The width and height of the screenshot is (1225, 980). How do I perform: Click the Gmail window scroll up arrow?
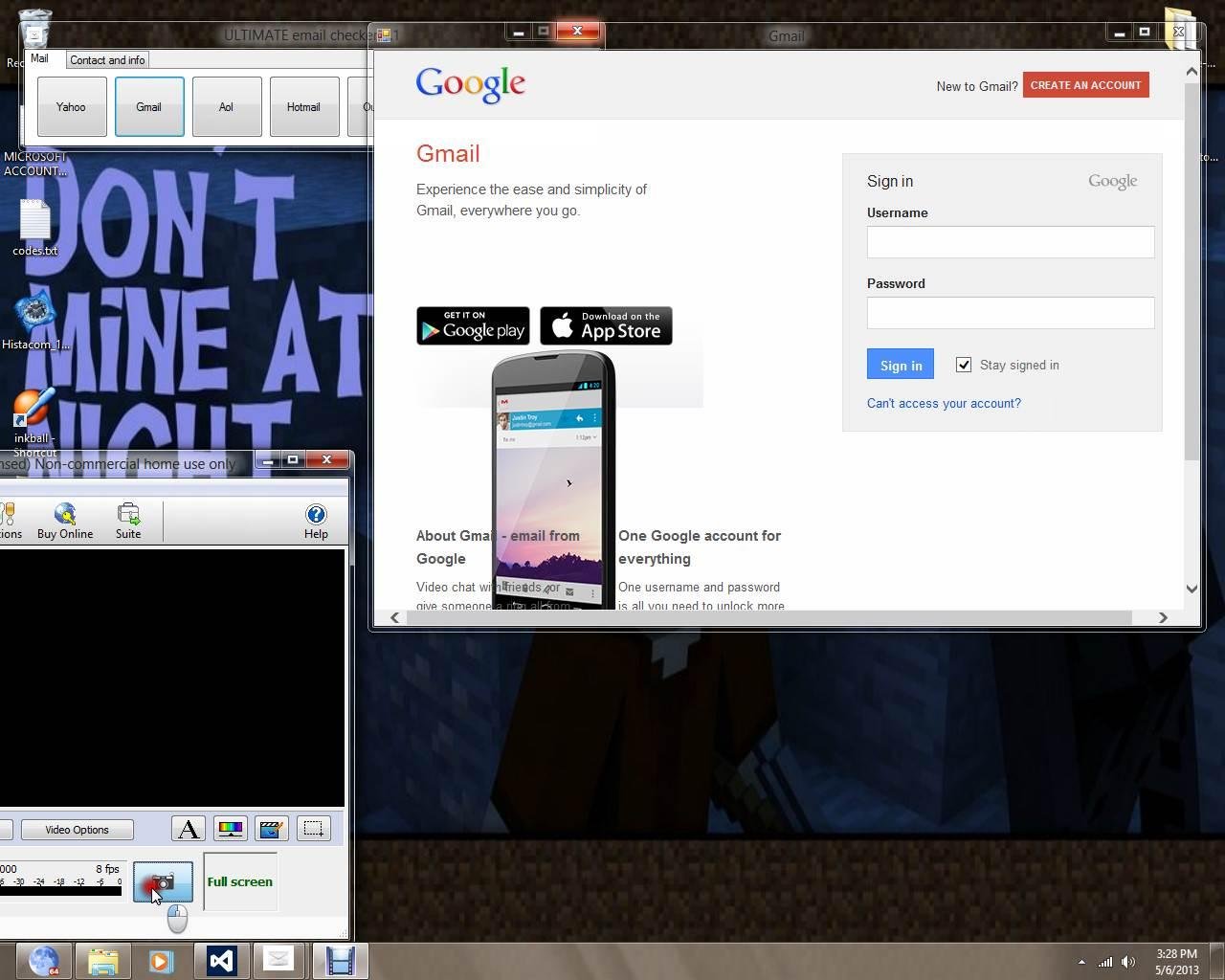point(1192,71)
